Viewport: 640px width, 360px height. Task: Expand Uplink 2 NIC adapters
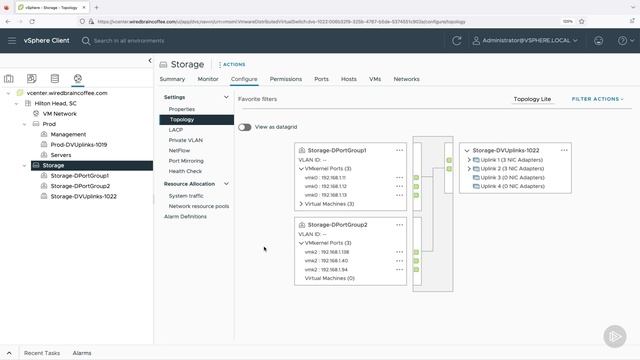pyautogui.click(x=469, y=169)
